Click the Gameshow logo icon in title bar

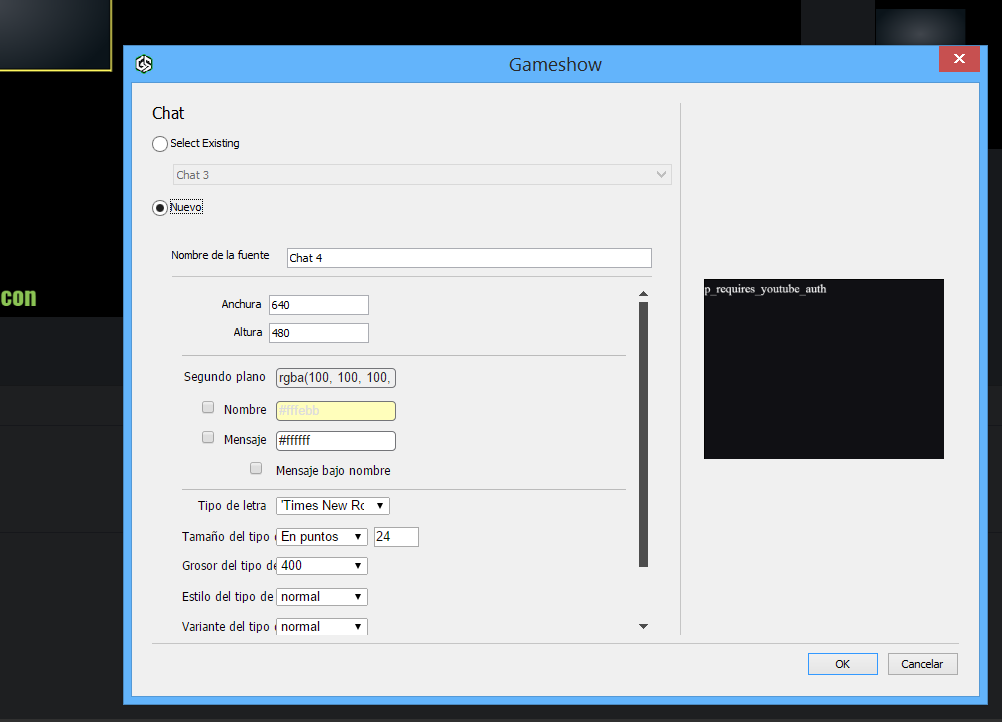tap(144, 64)
